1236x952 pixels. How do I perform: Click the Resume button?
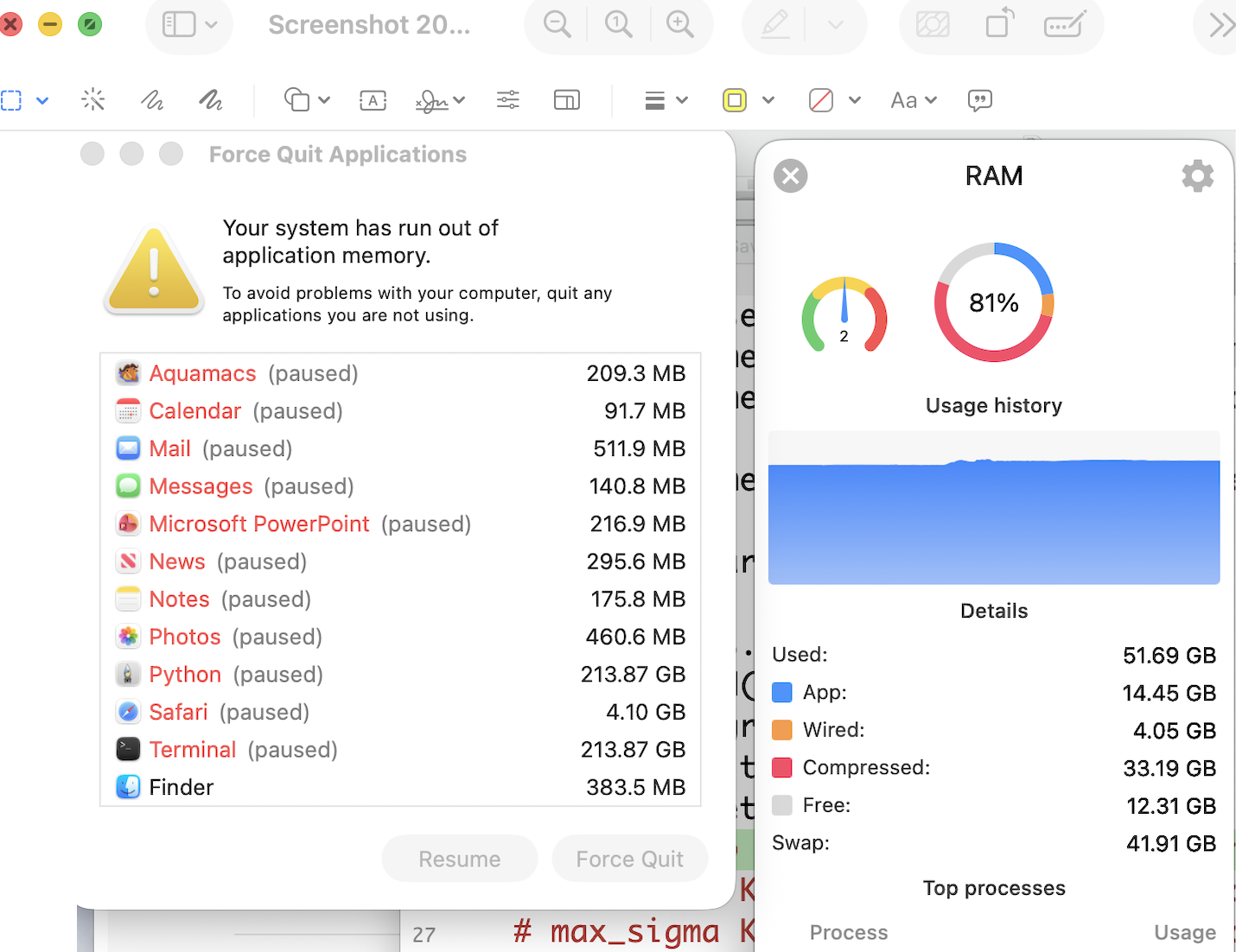click(x=460, y=859)
